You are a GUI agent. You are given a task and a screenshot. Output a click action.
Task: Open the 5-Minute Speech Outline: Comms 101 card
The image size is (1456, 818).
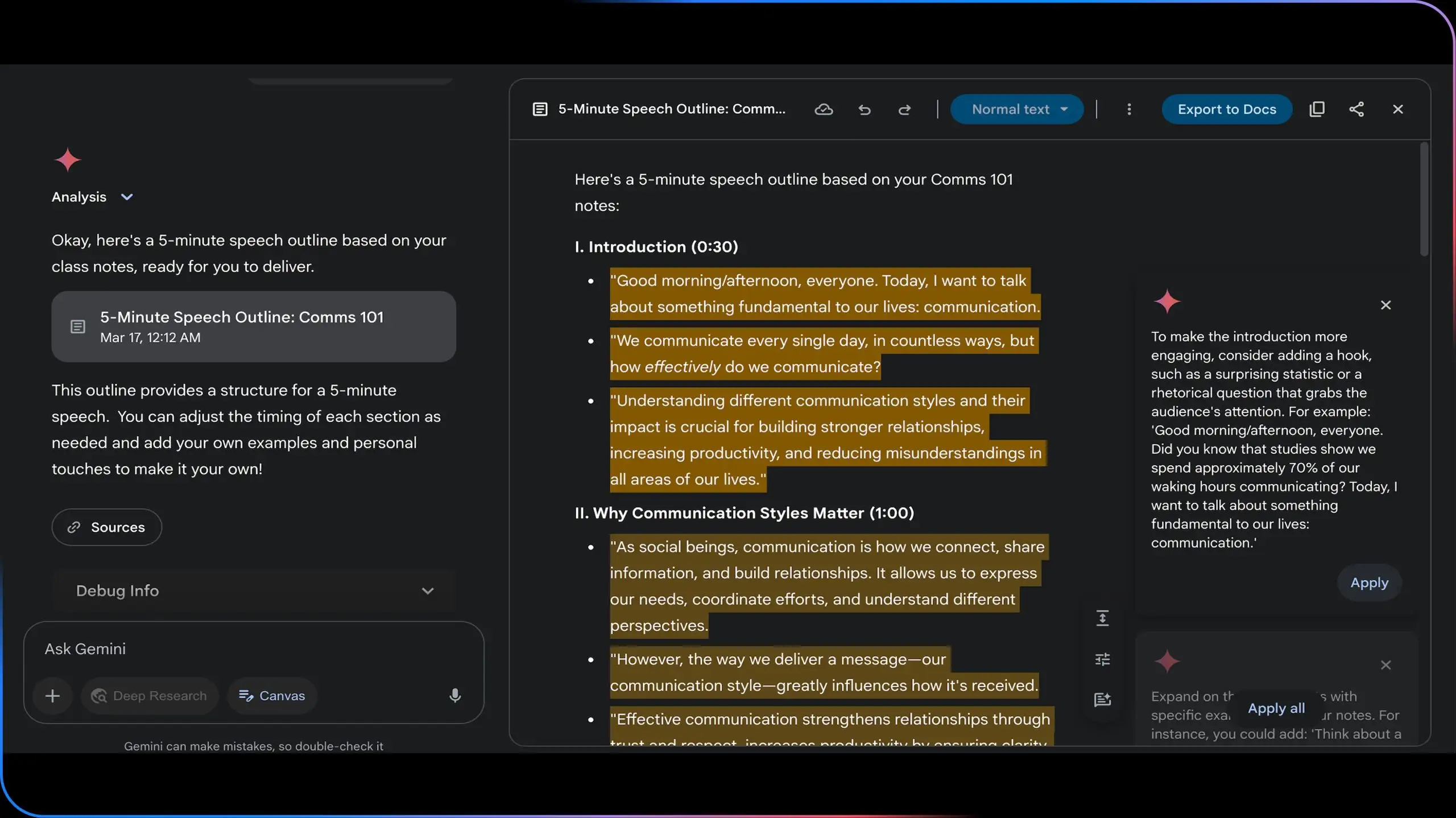click(254, 327)
